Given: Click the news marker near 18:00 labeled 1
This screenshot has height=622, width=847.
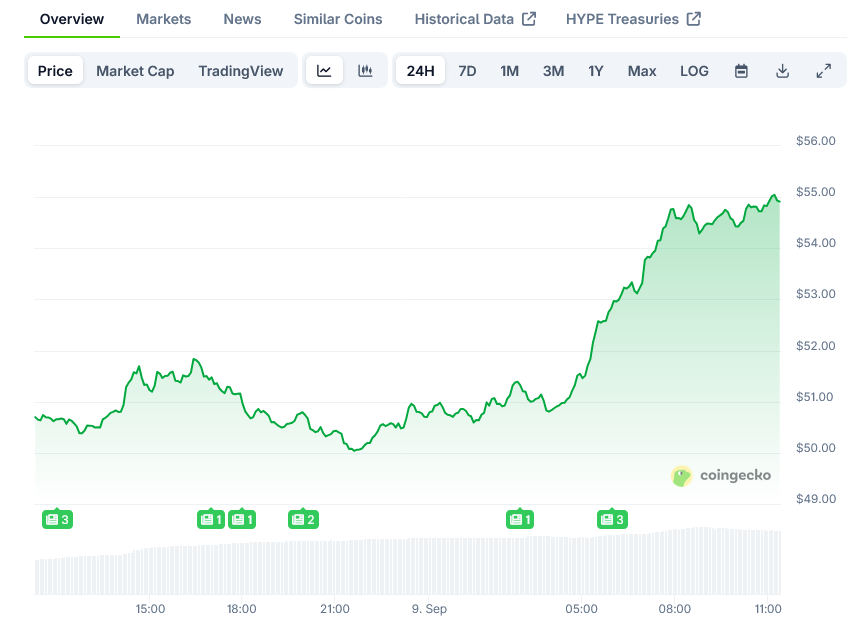Looking at the screenshot, I should click(241, 519).
